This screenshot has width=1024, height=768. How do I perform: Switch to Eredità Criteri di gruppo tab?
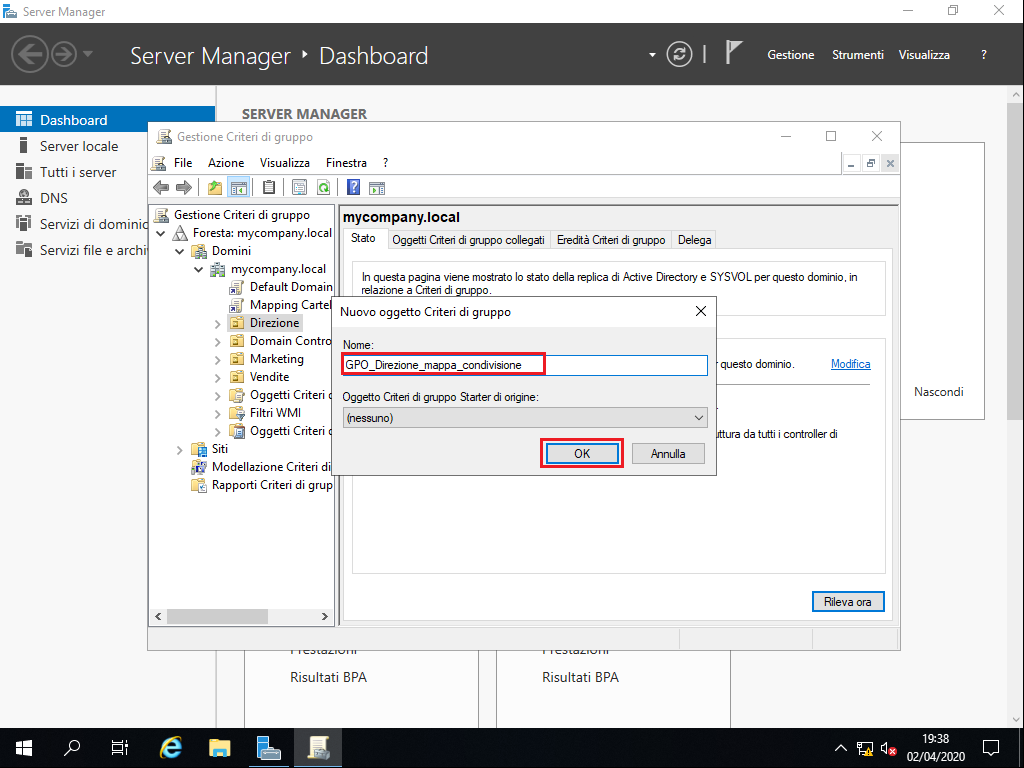click(611, 240)
